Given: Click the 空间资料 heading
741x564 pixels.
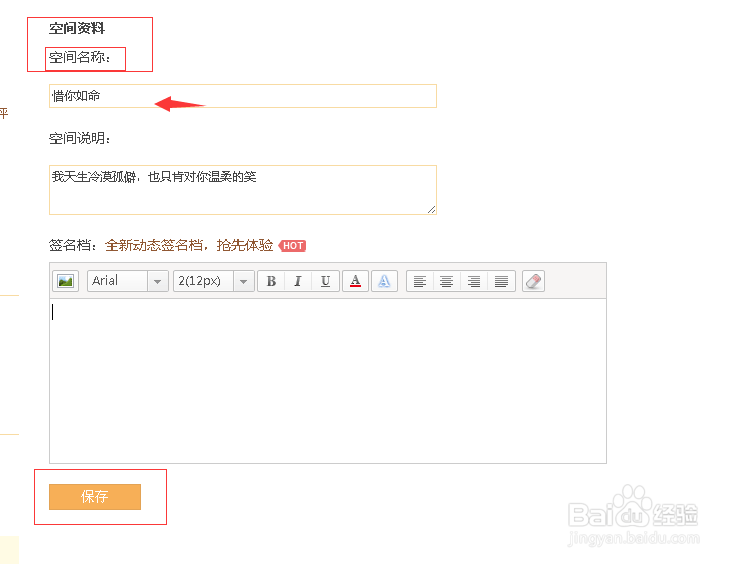Looking at the screenshot, I should [x=77, y=28].
